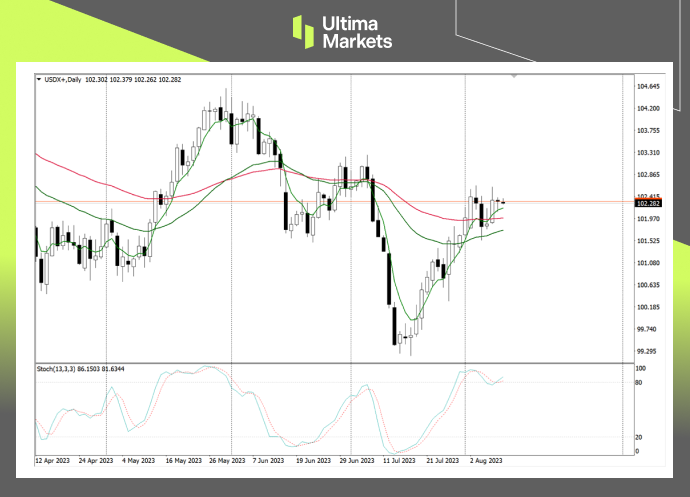Select date label 2 Aug 2023
The width and height of the screenshot is (690, 497).
(486, 460)
